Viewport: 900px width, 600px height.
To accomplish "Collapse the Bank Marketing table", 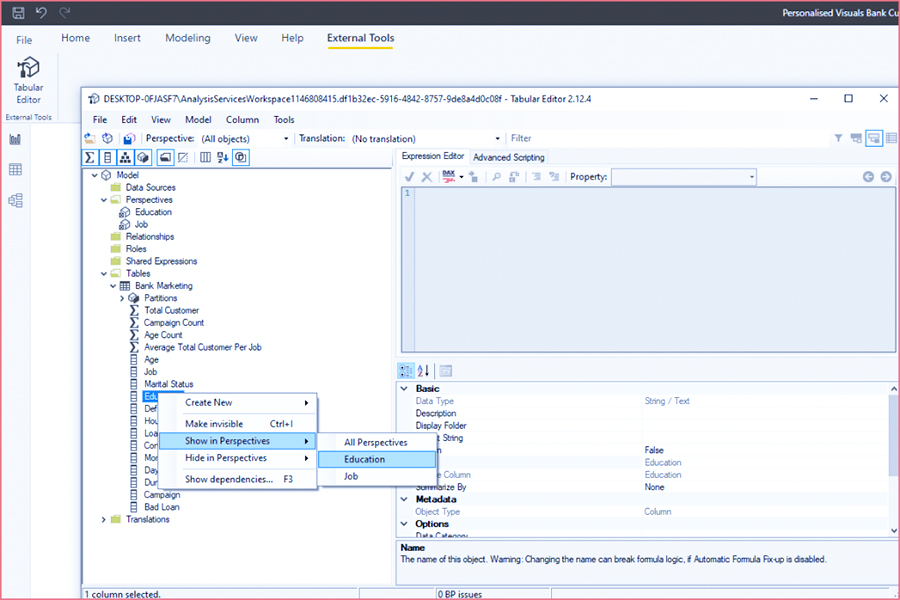I will (113, 286).
